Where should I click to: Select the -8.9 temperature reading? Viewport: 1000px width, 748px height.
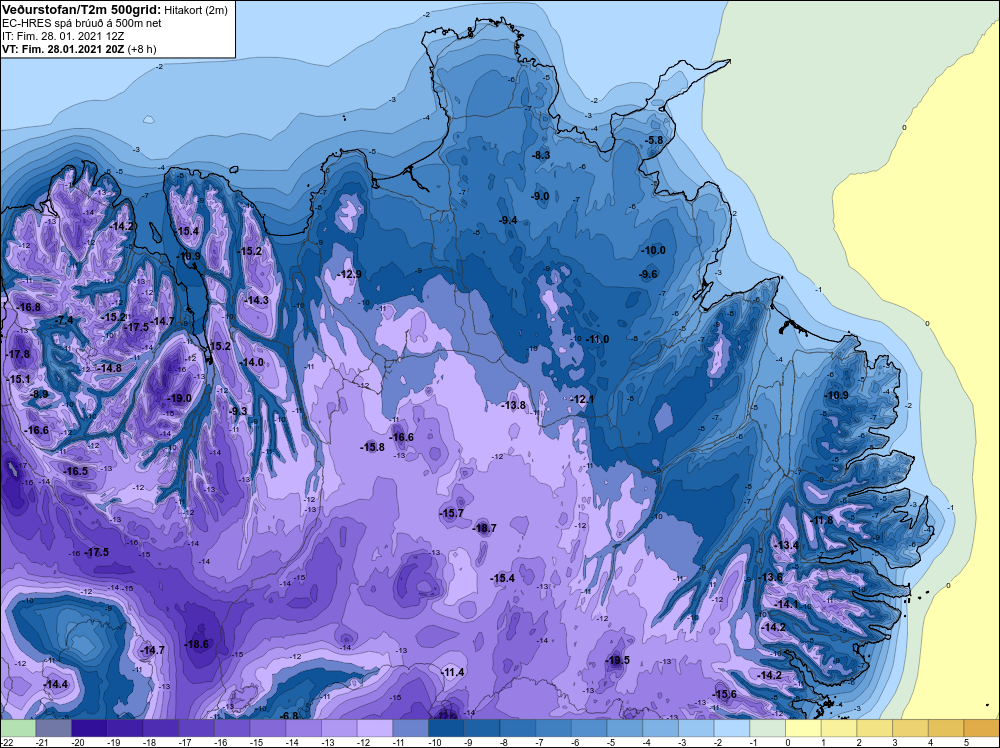coord(40,394)
